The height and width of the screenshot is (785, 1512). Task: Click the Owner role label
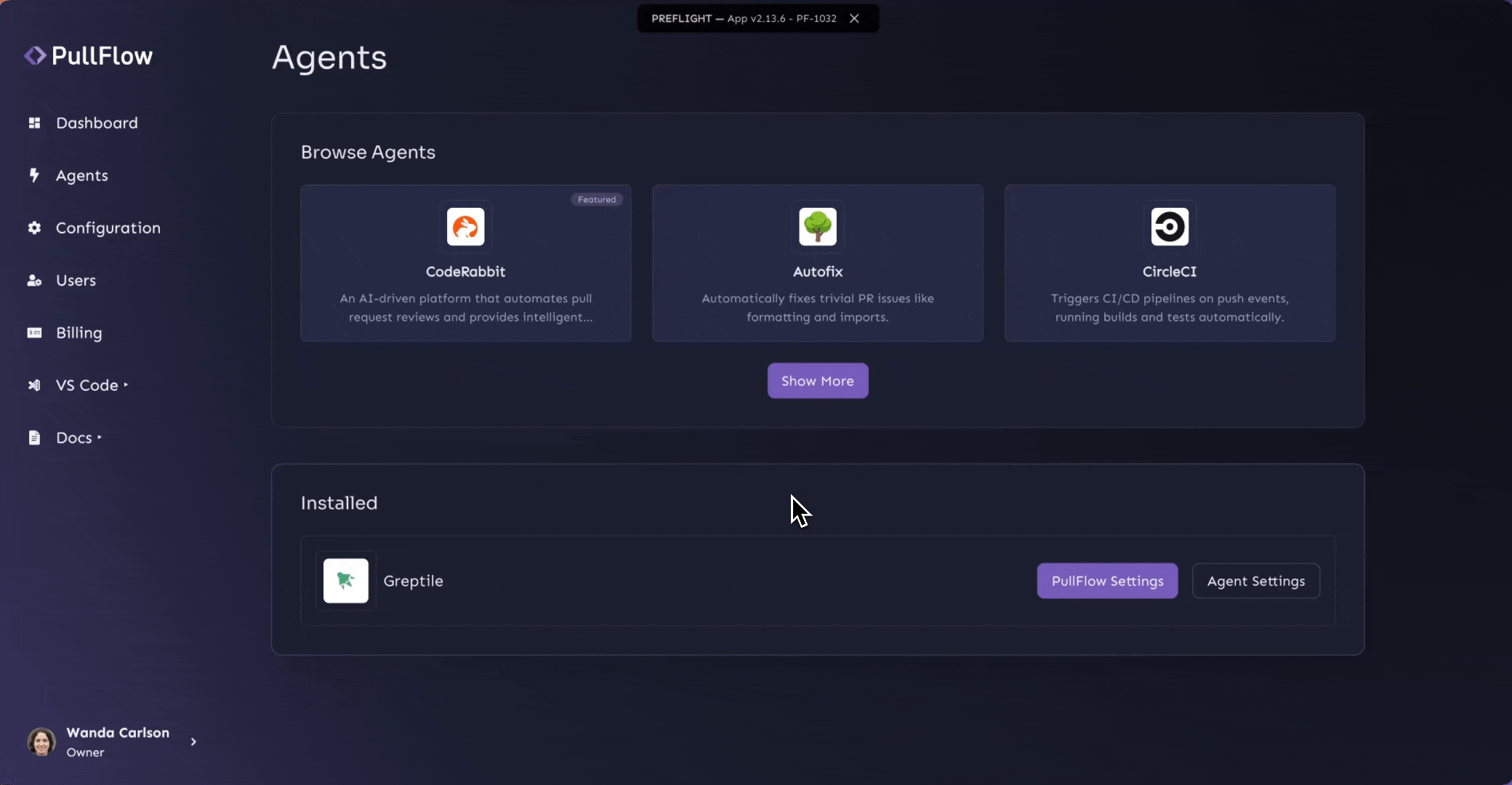pyautogui.click(x=85, y=752)
